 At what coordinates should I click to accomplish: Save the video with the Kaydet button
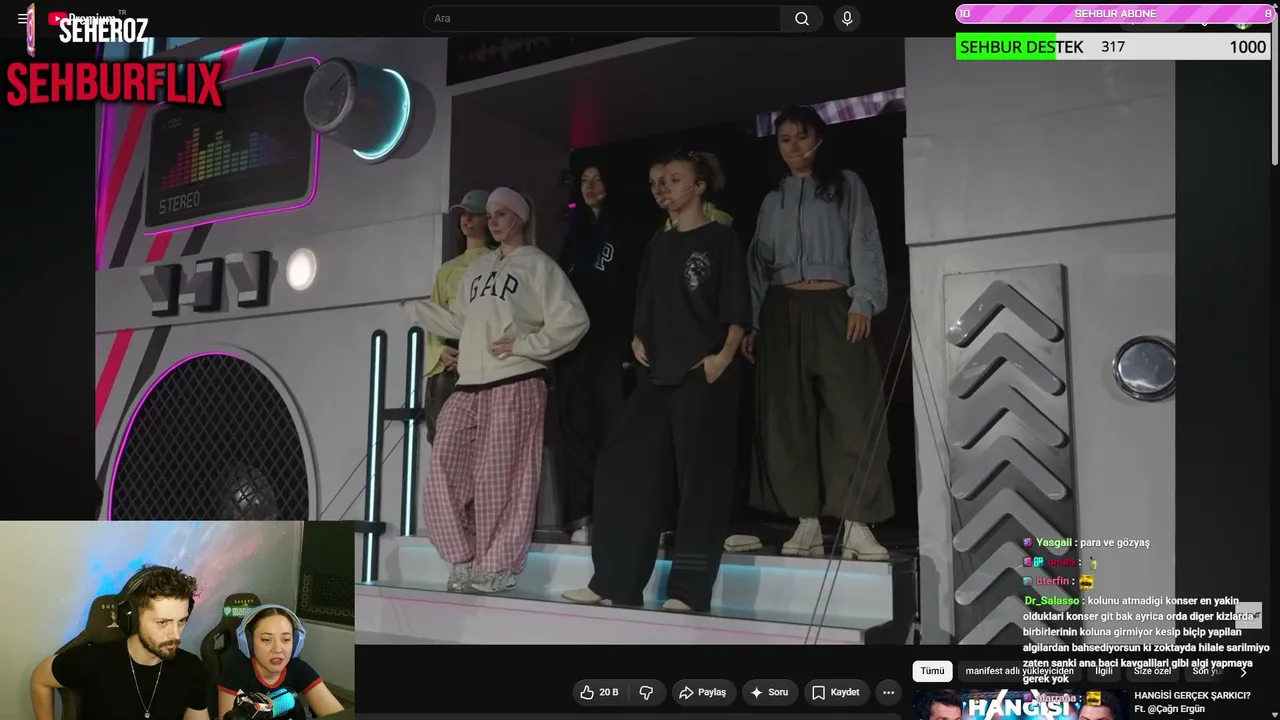pos(835,692)
